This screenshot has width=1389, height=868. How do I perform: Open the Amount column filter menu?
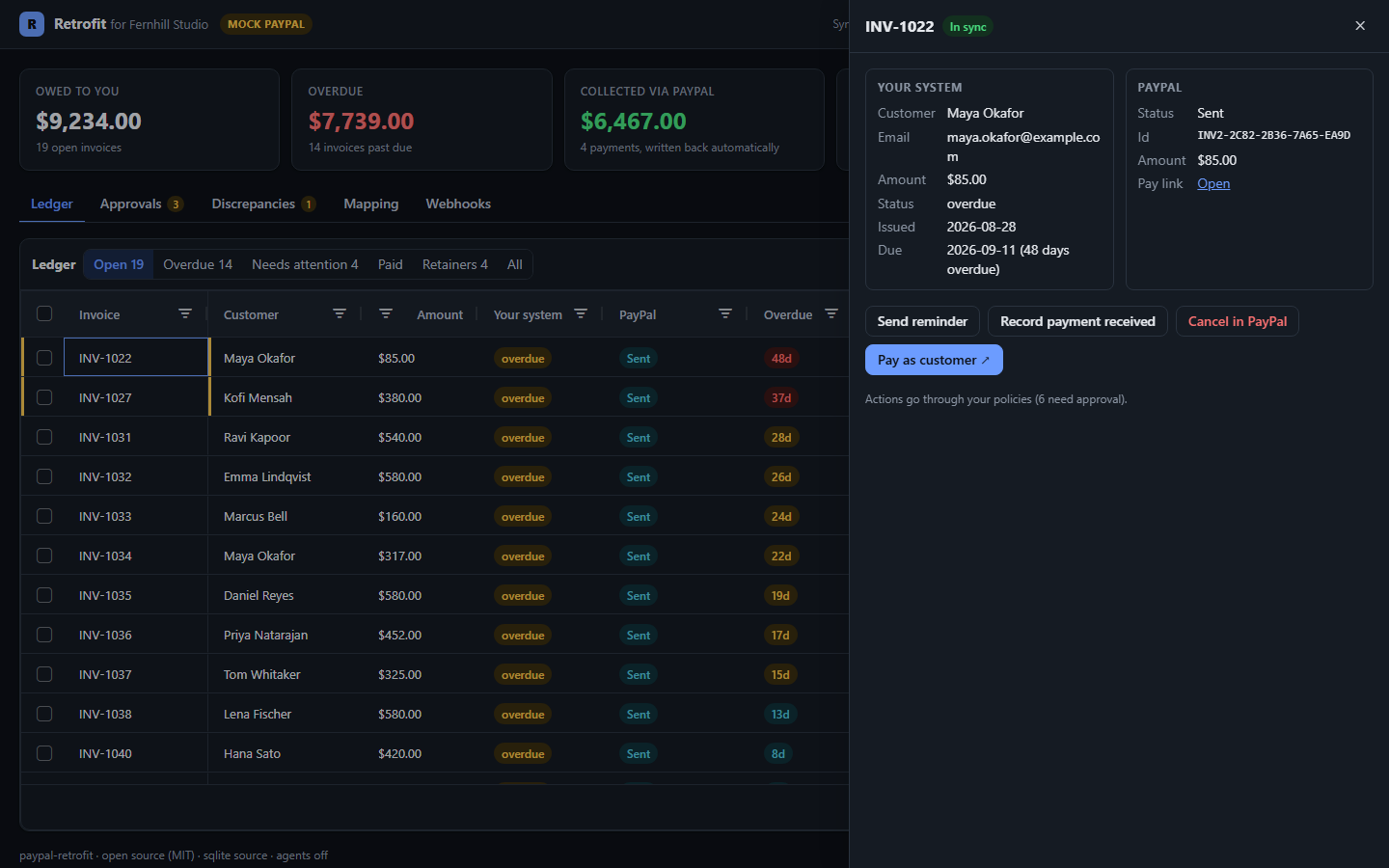(x=386, y=313)
